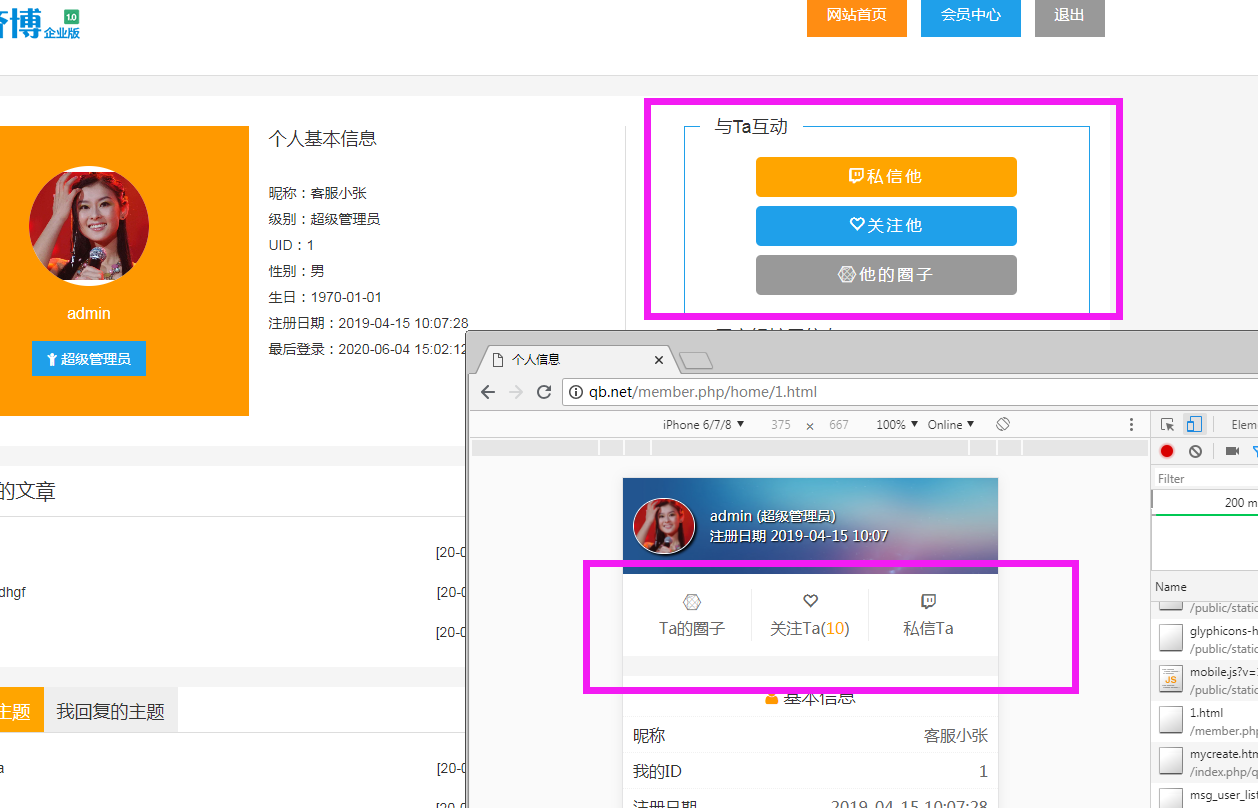Click the browser back arrow
Image resolution: width=1258 pixels, height=808 pixels.
(488, 392)
